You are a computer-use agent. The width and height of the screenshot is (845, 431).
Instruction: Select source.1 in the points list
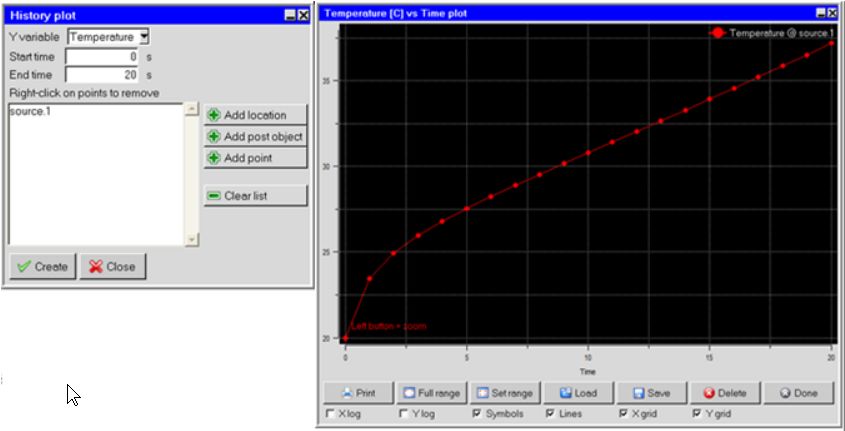coord(30,112)
